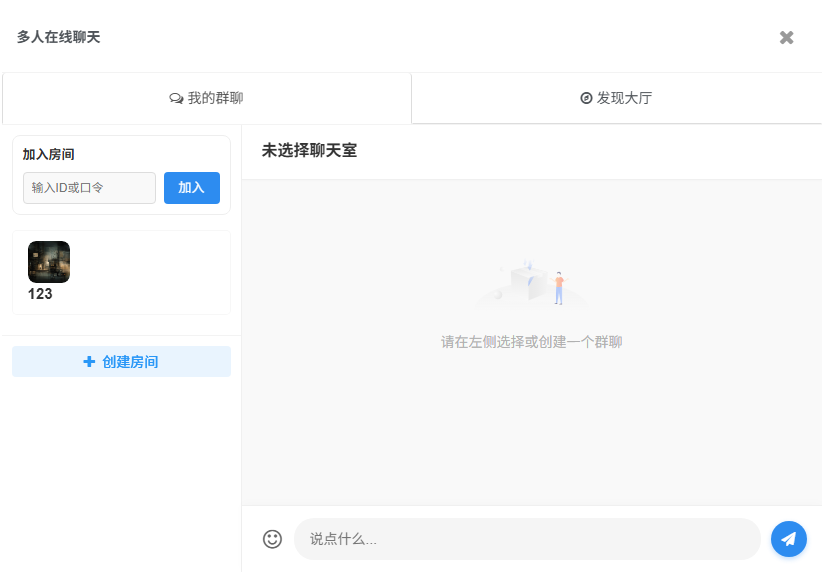Click the 创建房间 button
Viewport: 828px width, 572px height.
121,362
